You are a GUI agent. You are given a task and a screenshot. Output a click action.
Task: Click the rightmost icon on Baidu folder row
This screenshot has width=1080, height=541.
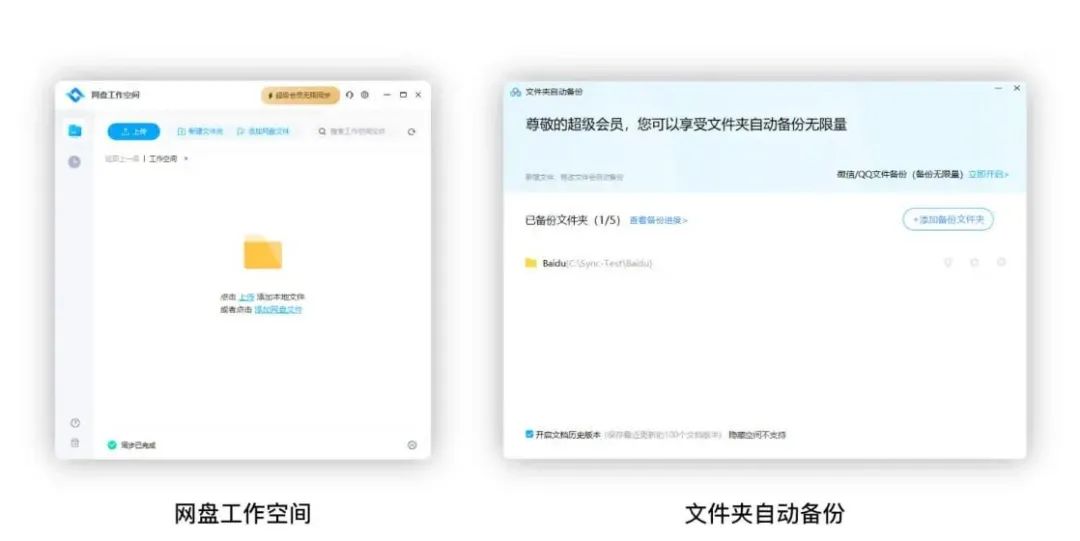click(x=1001, y=263)
